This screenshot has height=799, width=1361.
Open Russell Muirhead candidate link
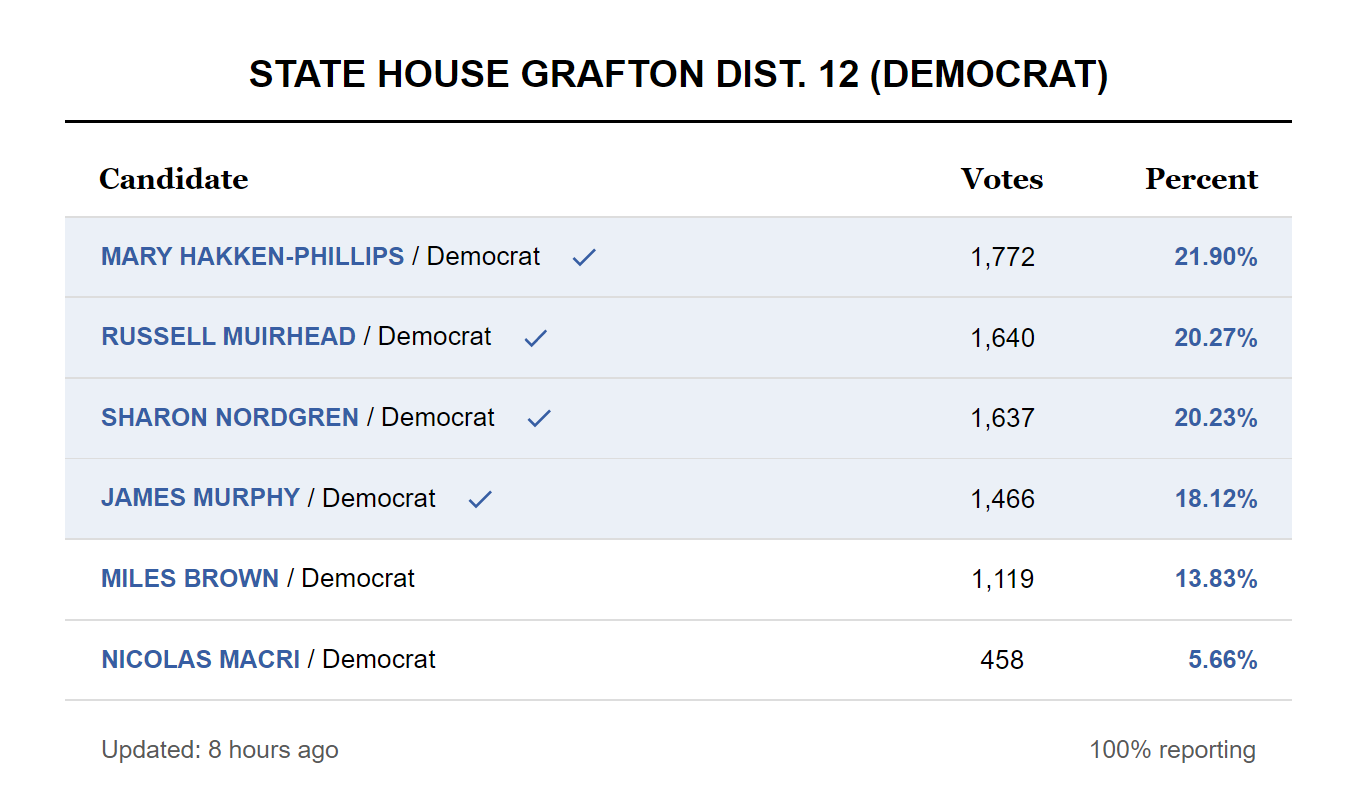click(228, 337)
